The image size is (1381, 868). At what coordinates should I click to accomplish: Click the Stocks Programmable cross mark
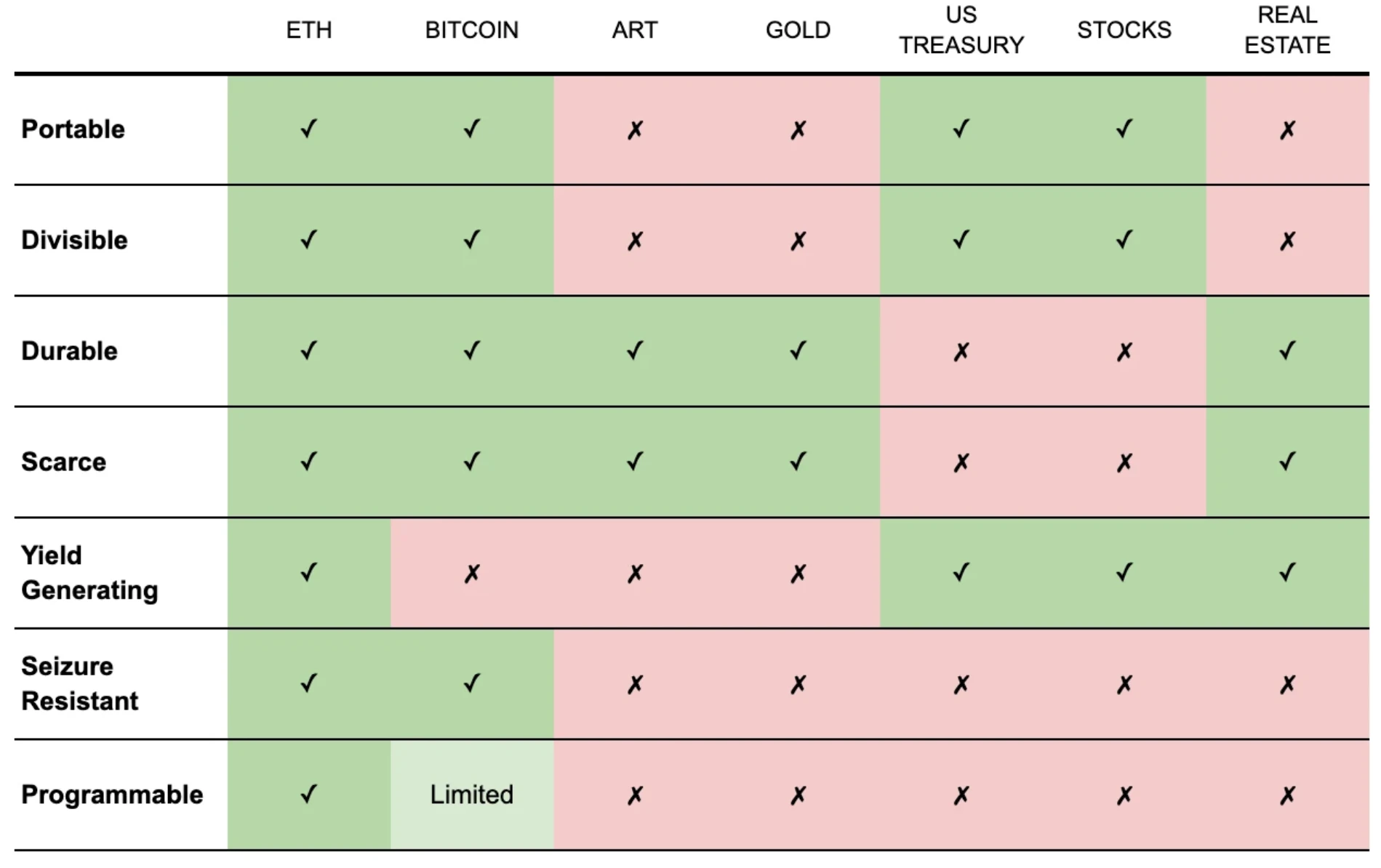[x=1124, y=795]
